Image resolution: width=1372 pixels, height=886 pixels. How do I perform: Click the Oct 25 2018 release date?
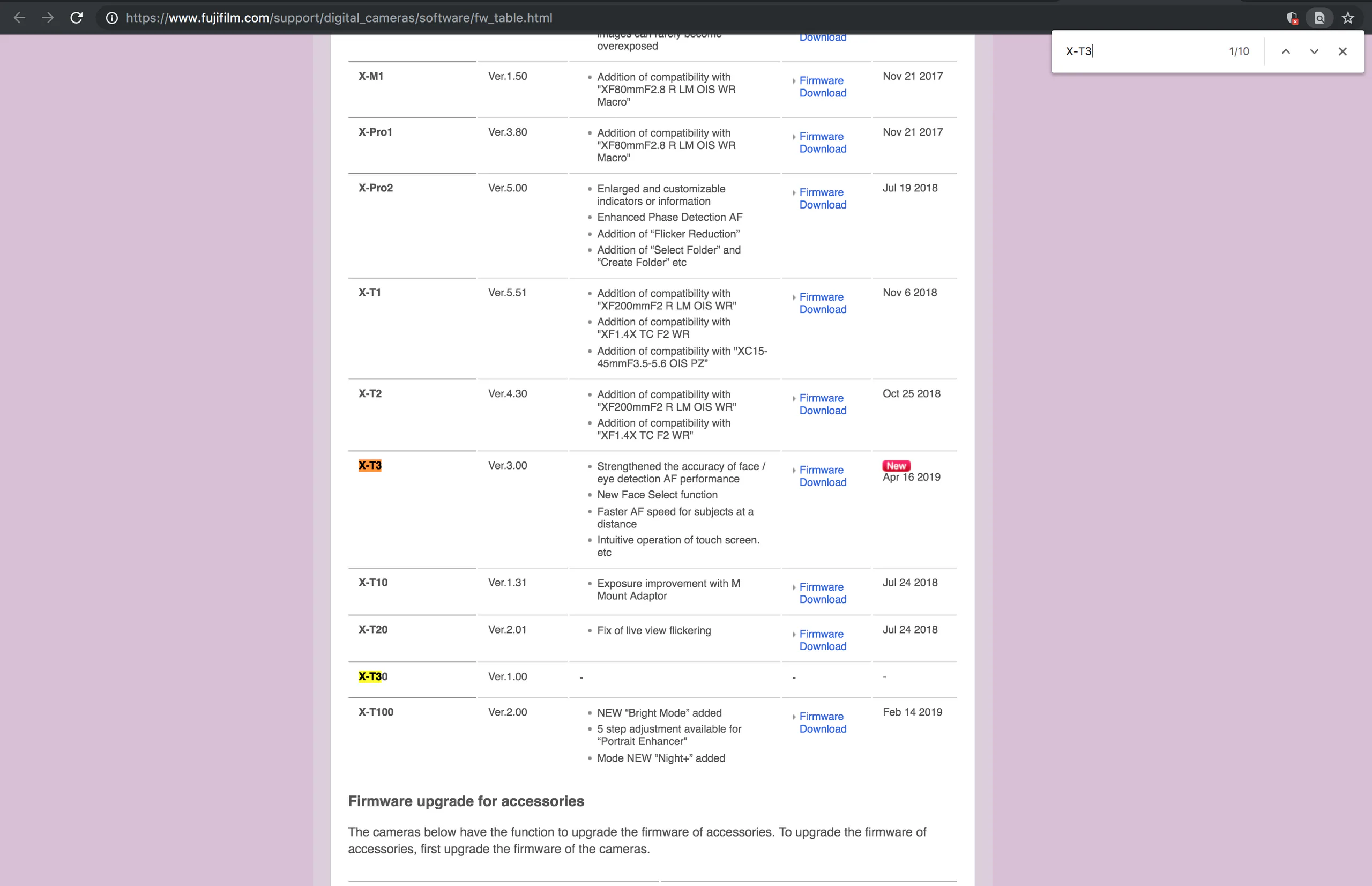pos(911,394)
